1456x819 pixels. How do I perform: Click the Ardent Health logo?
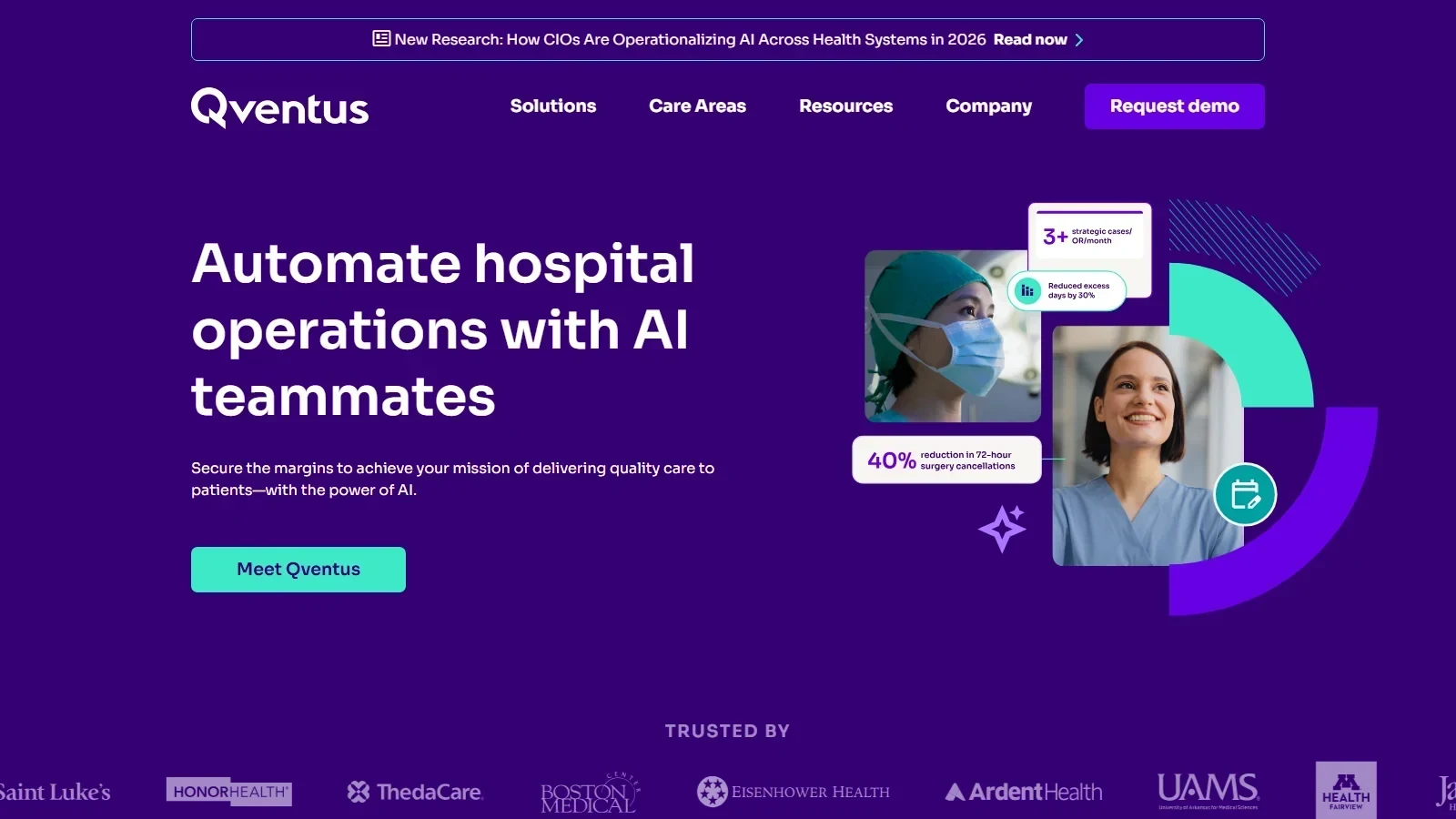[1024, 792]
